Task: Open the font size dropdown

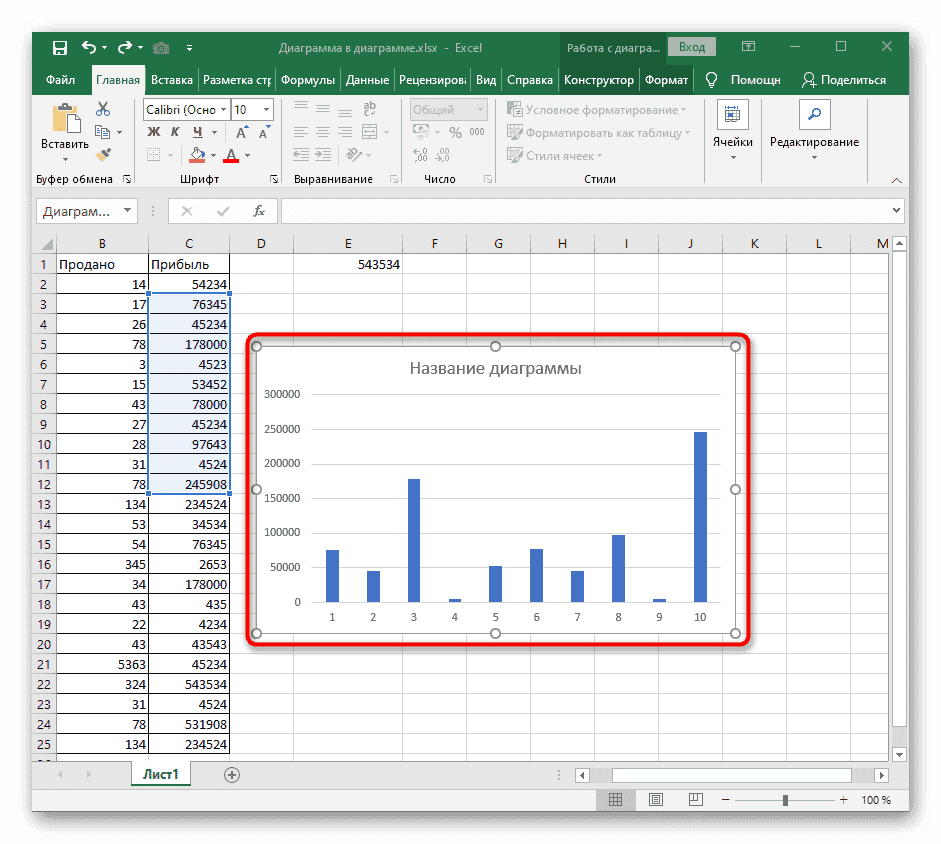Action: pyautogui.click(x=266, y=110)
